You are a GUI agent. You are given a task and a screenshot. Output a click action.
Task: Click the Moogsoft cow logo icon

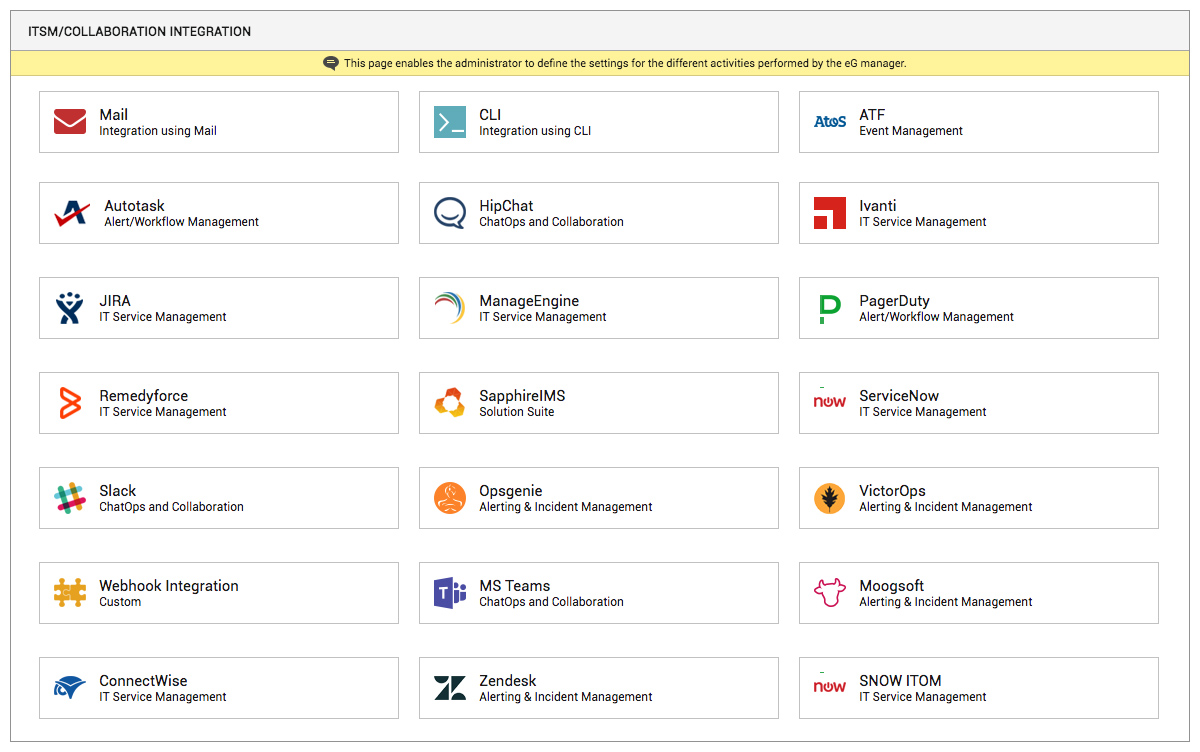830,593
